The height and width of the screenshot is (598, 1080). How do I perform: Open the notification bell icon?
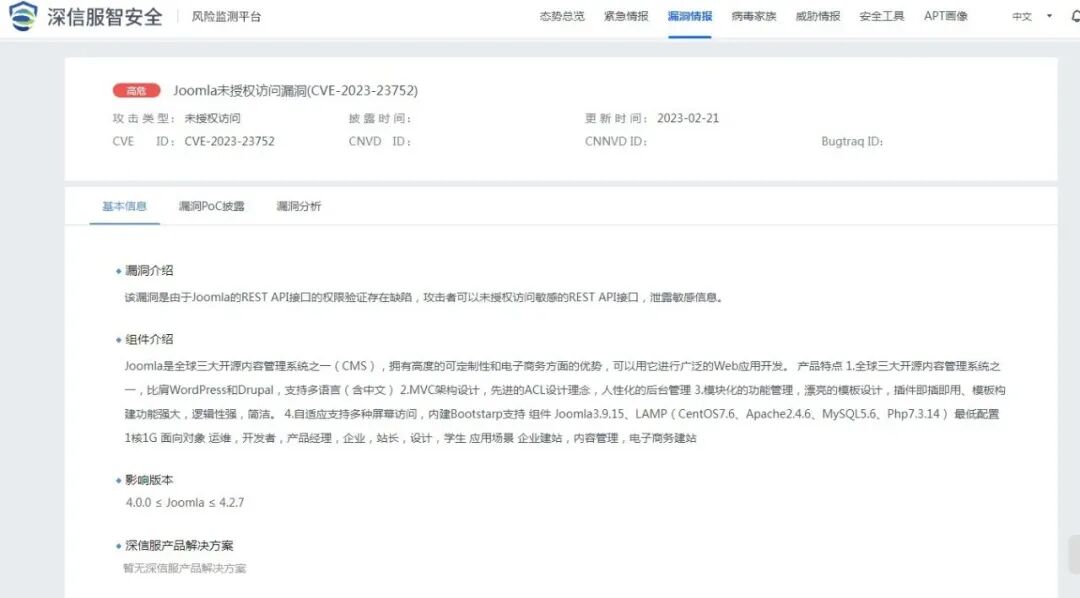(x=1075, y=16)
